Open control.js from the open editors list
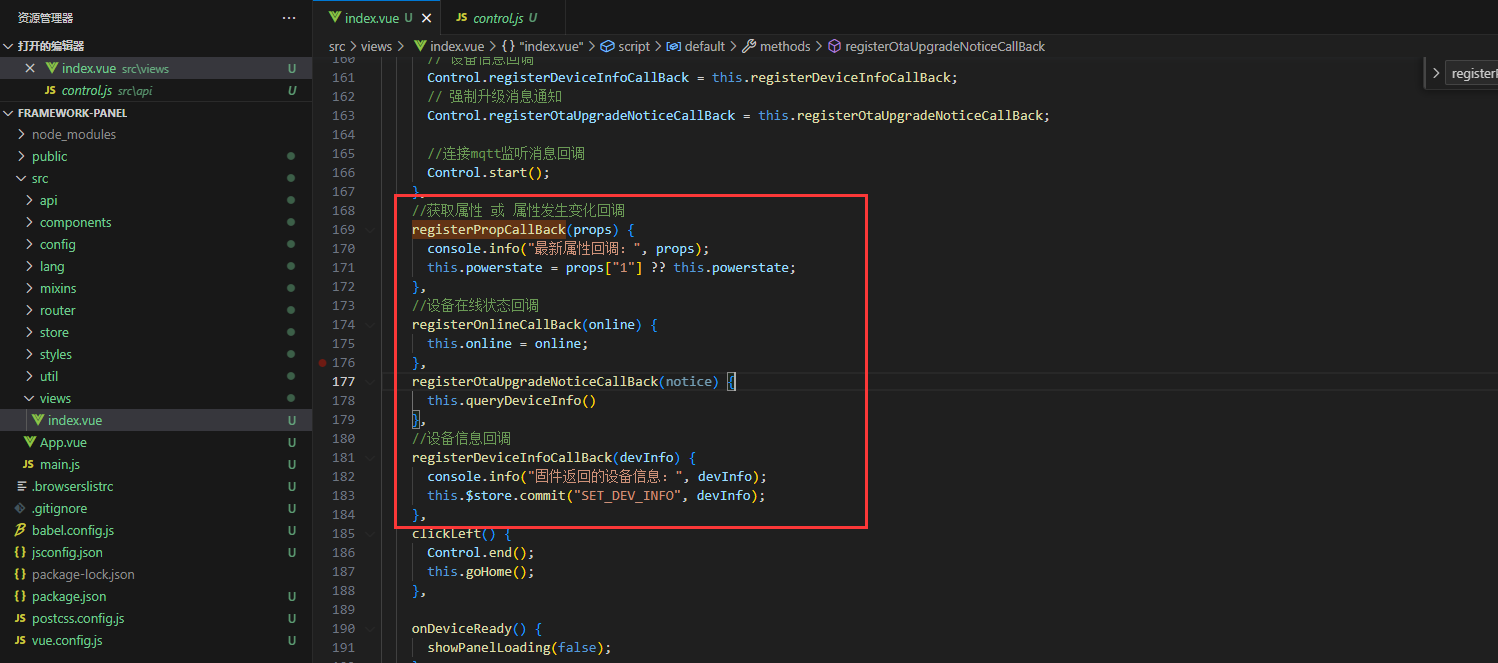The width and height of the screenshot is (1498, 663). pyautogui.click(x=156, y=90)
